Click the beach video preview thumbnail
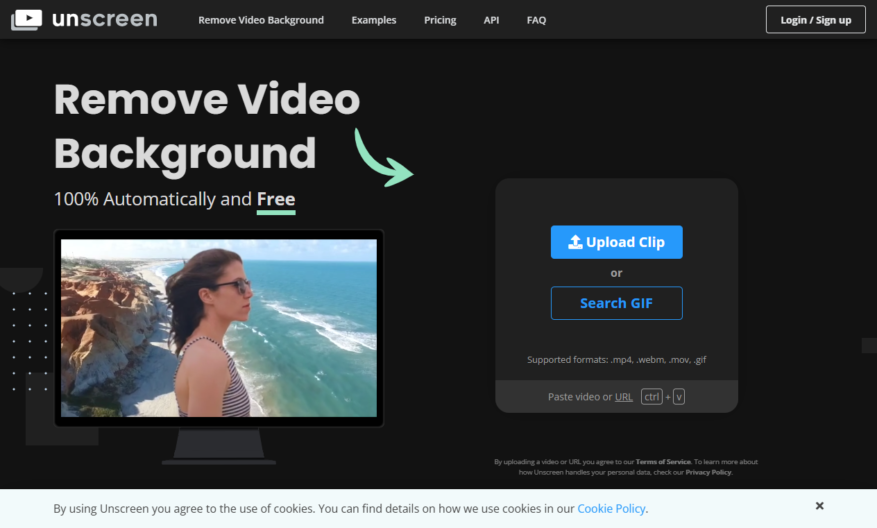This screenshot has height=528, width=877. pyautogui.click(x=219, y=328)
